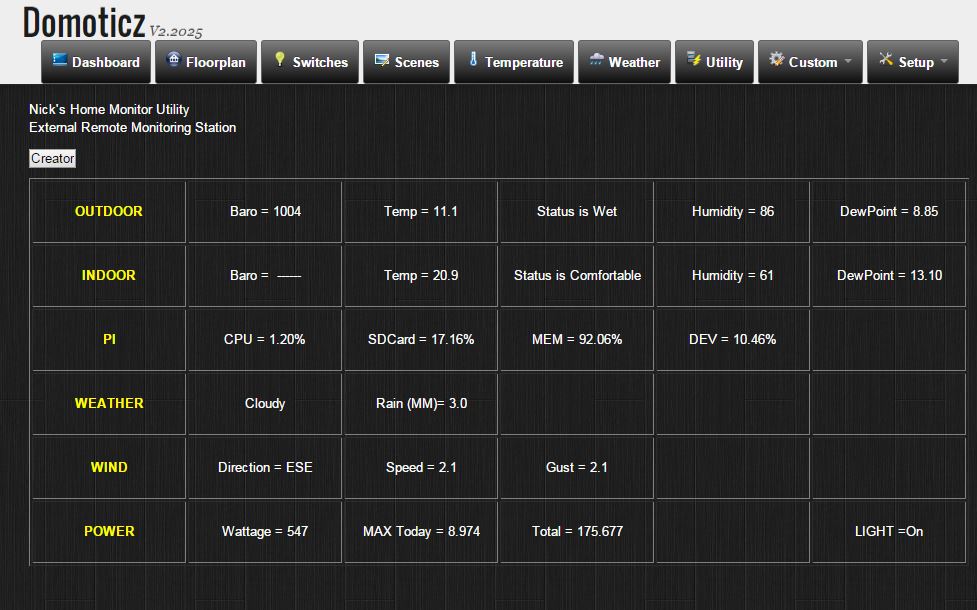The height and width of the screenshot is (610, 977).
Task: Click the 'Speed = 2.1' cell
Action: [x=421, y=467]
